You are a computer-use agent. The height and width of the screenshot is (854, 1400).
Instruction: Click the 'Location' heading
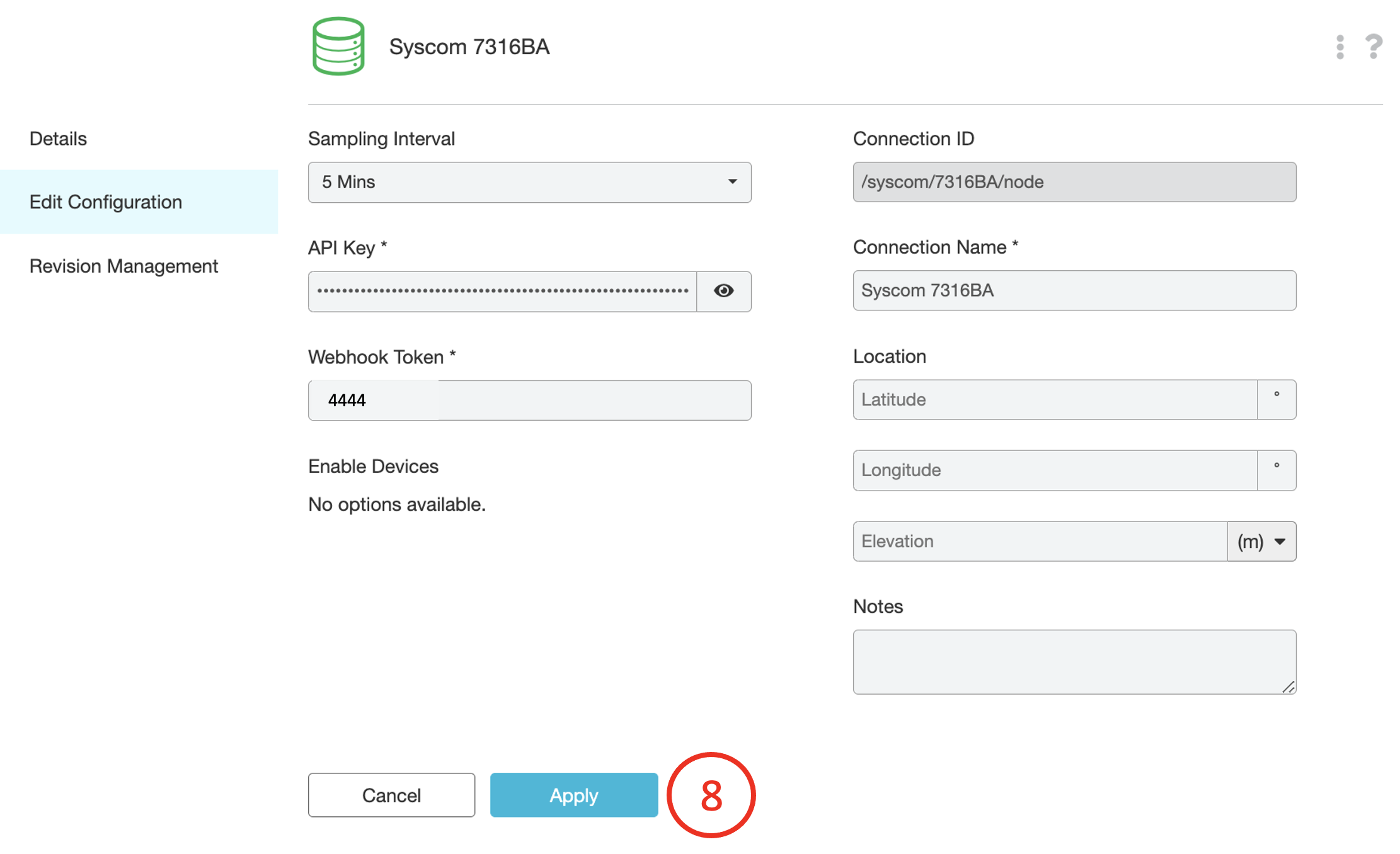tap(890, 356)
